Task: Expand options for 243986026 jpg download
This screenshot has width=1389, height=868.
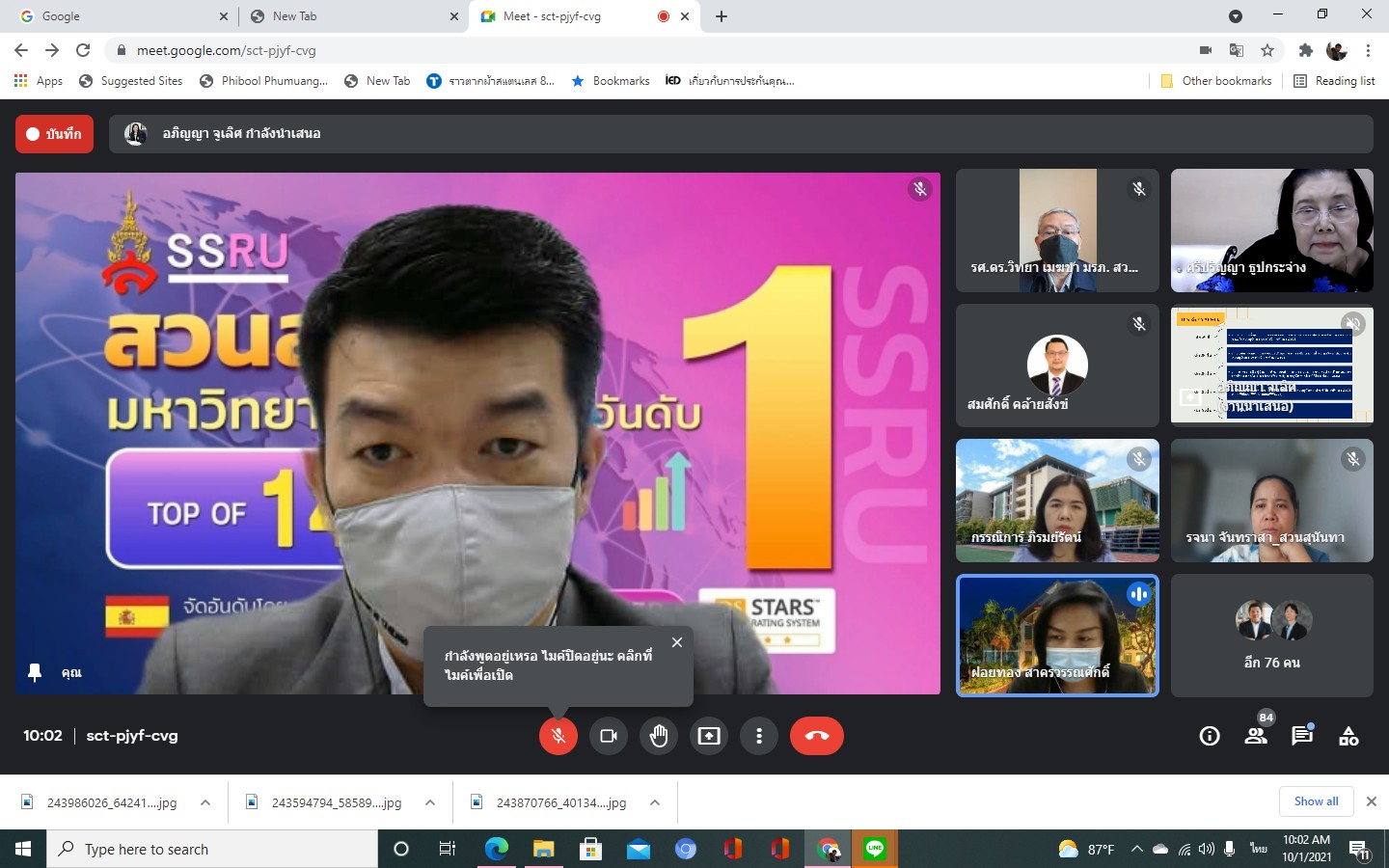Action: coord(205,802)
